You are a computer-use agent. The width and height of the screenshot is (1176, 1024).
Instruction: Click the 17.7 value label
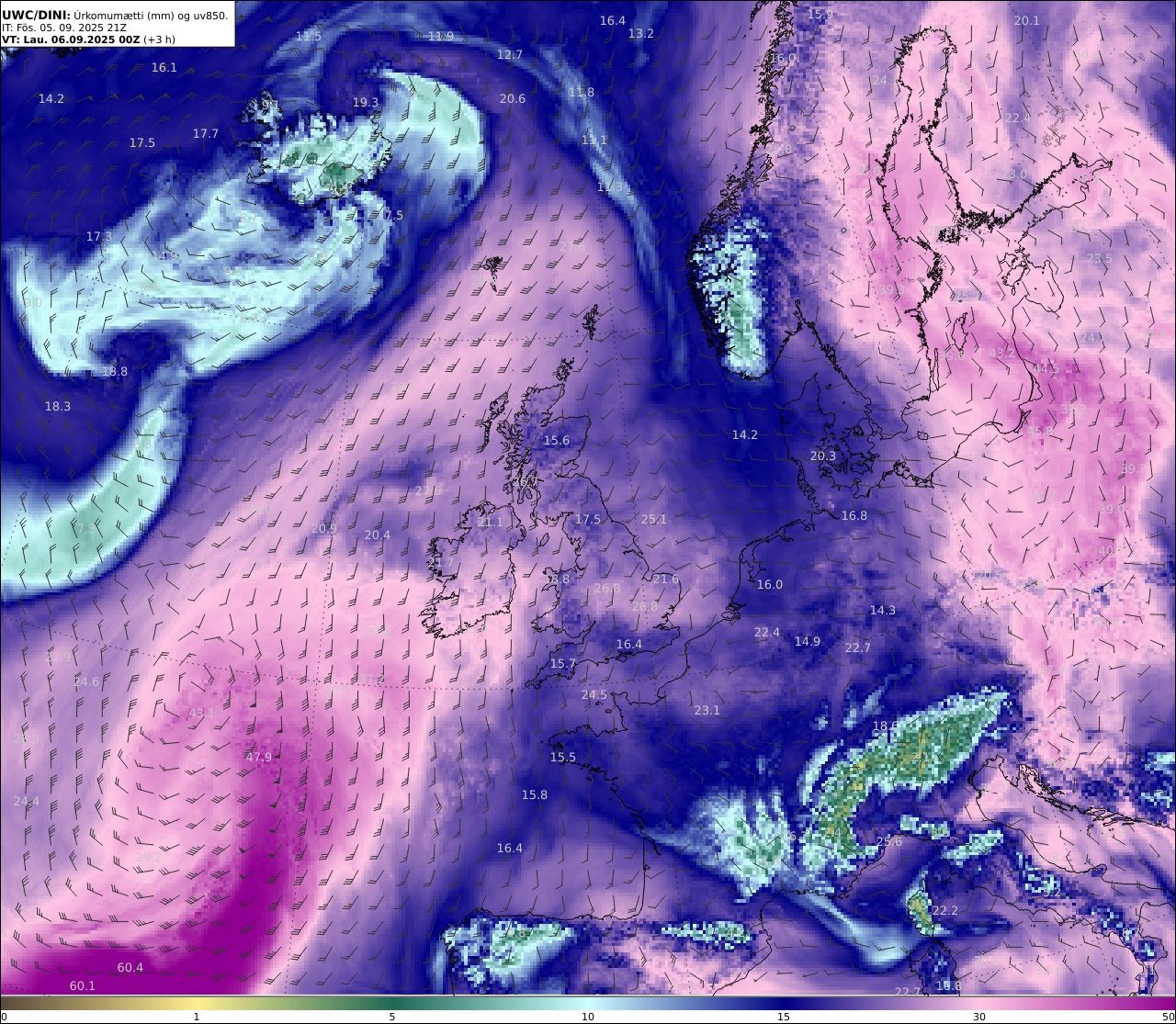(x=206, y=133)
